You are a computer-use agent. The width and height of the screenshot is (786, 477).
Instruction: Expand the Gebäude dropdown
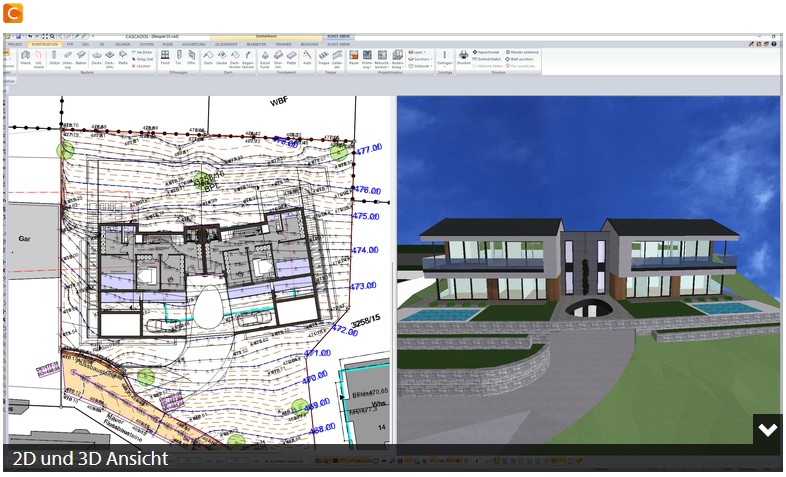coord(421,66)
